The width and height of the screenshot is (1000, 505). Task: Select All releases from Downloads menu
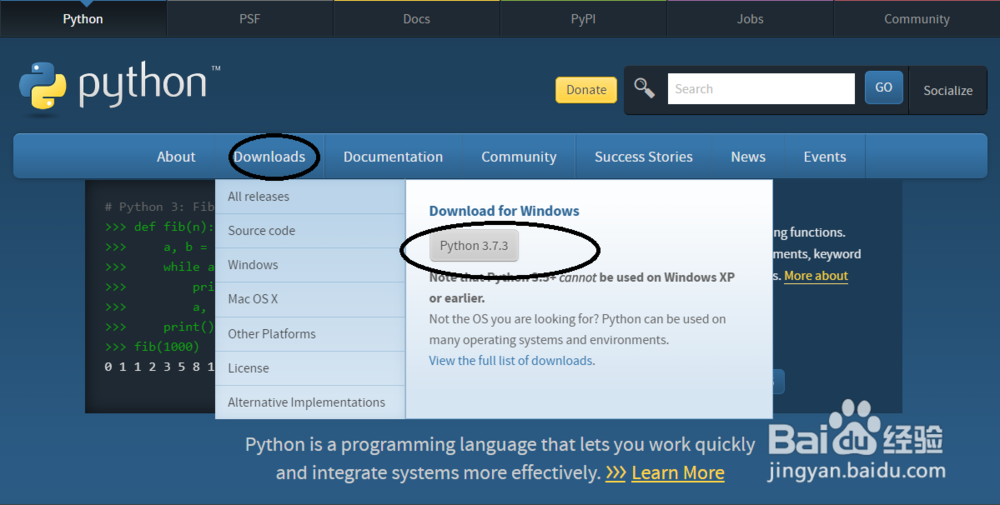[259, 197]
